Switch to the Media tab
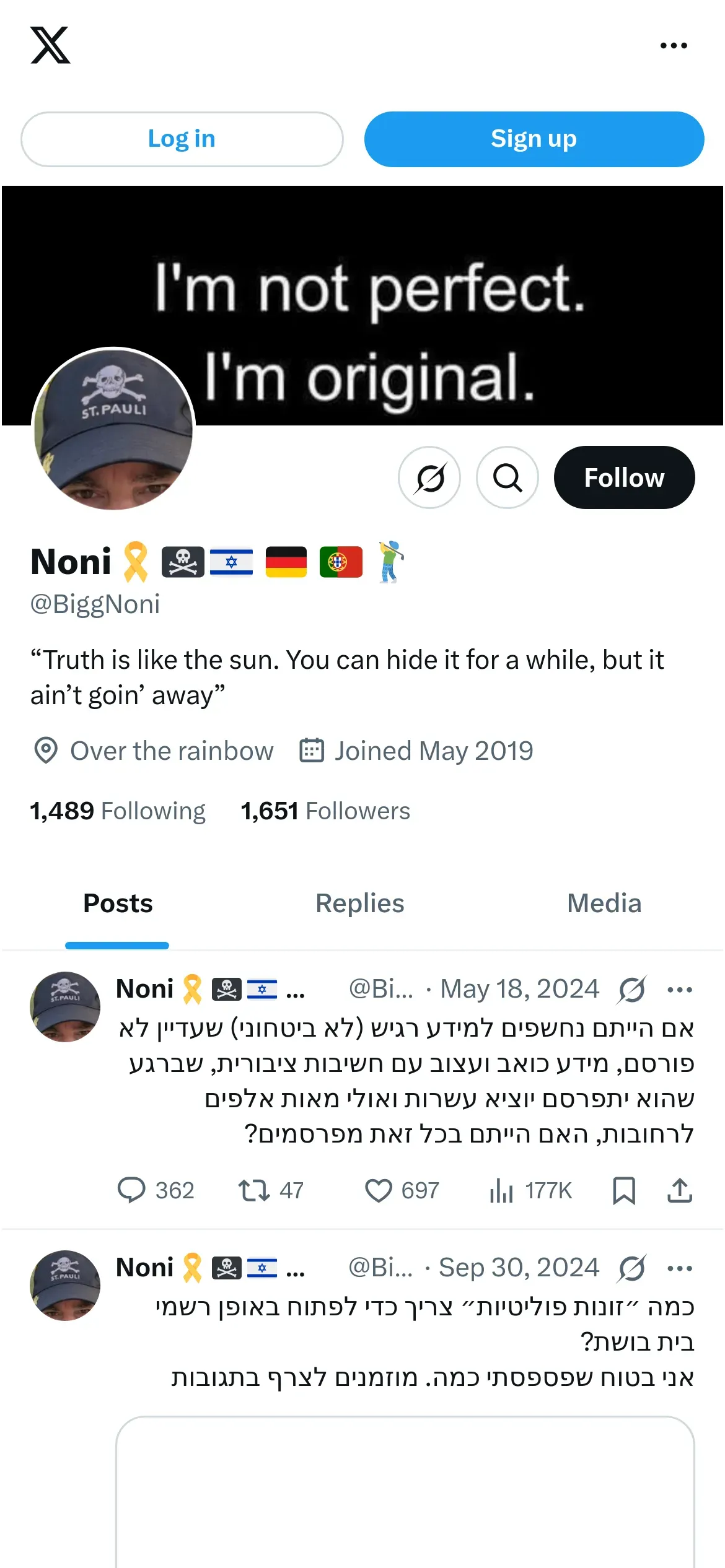This screenshot has height=1568, width=725. (604, 904)
